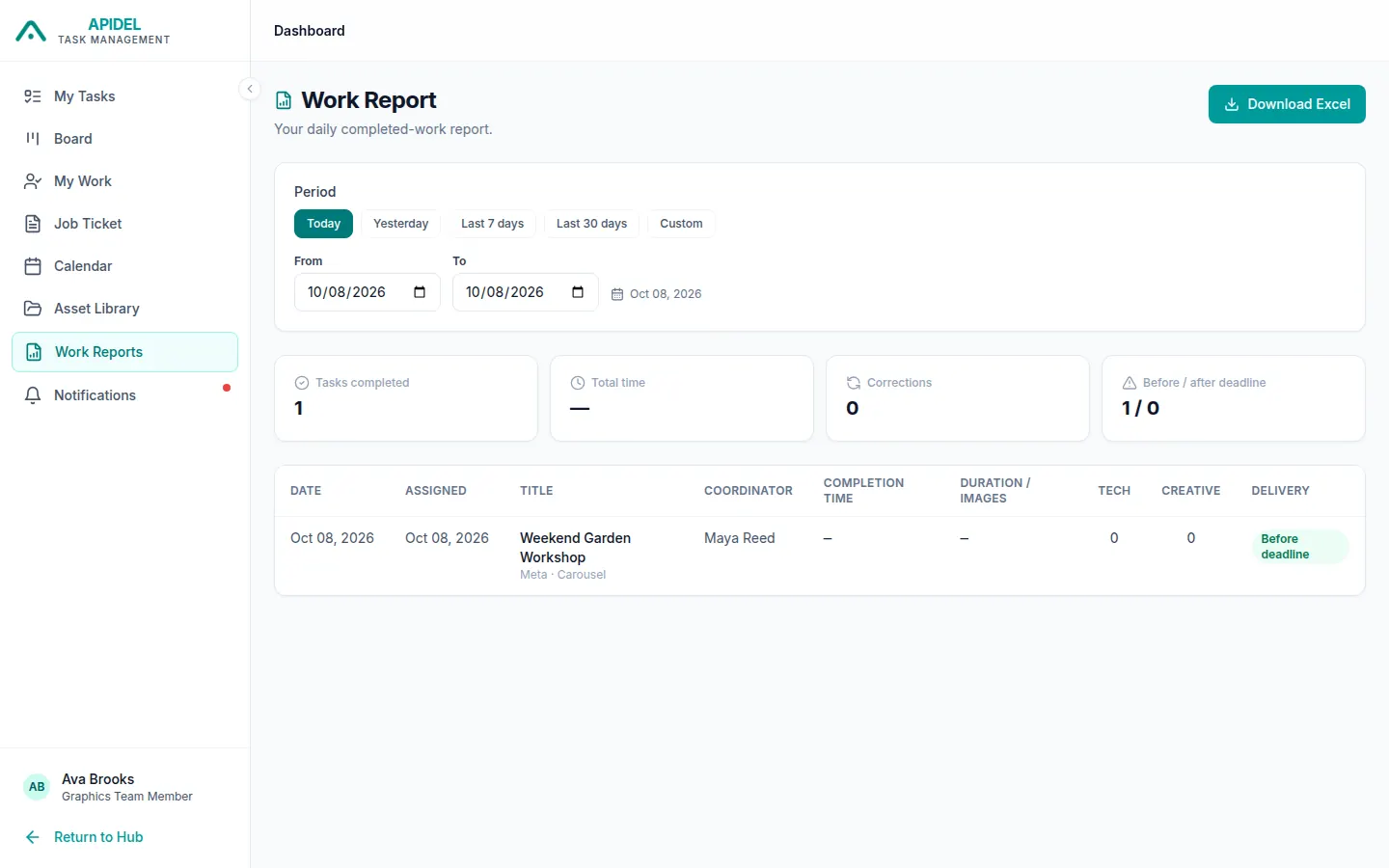Click the My Tasks checklist icon

(x=33, y=96)
